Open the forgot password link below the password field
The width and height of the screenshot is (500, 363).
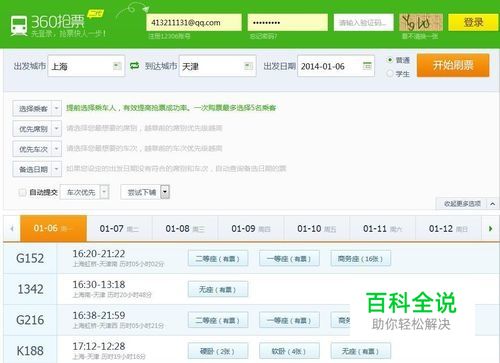click(x=263, y=36)
